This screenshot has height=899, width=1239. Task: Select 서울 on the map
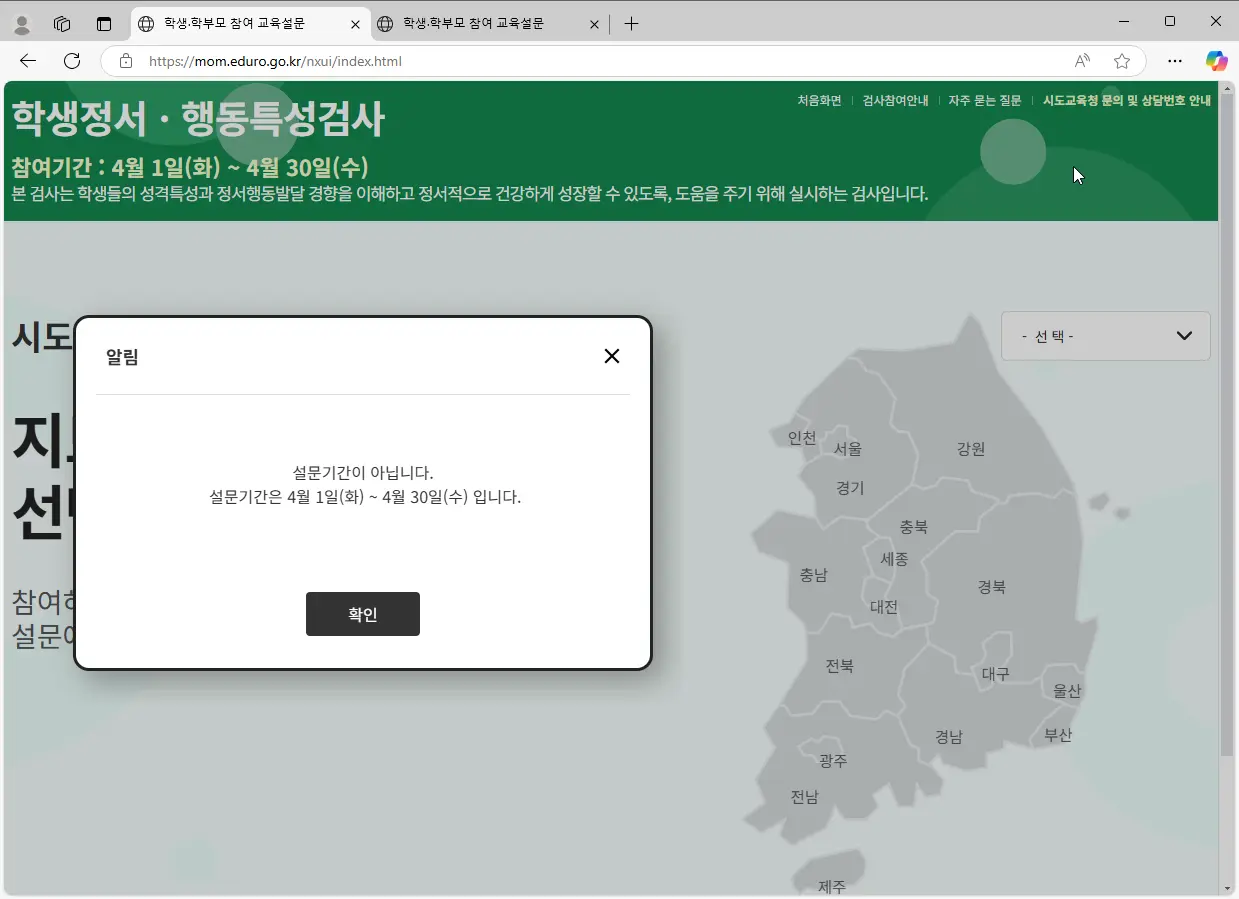pyautogui.click(x=848, y=448)
